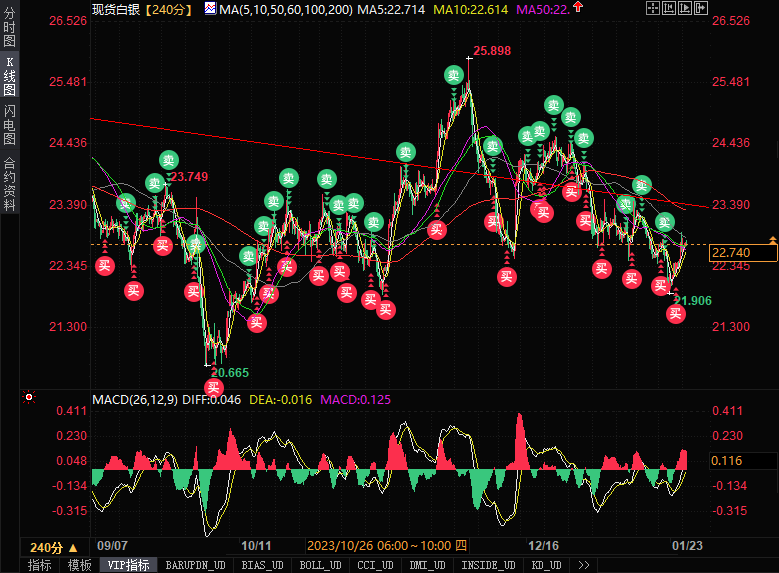
Task: Click the 指标 button
Action: pos(40,565)
